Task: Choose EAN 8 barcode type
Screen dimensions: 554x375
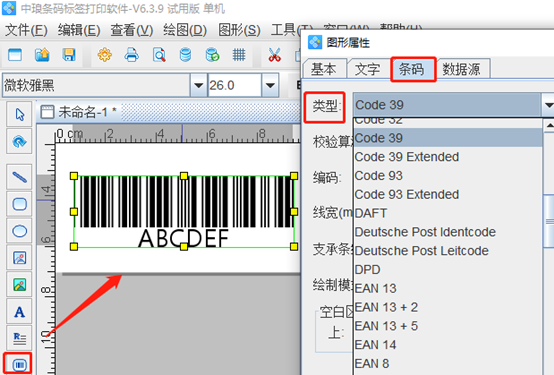Action: (x=448, y=363)
